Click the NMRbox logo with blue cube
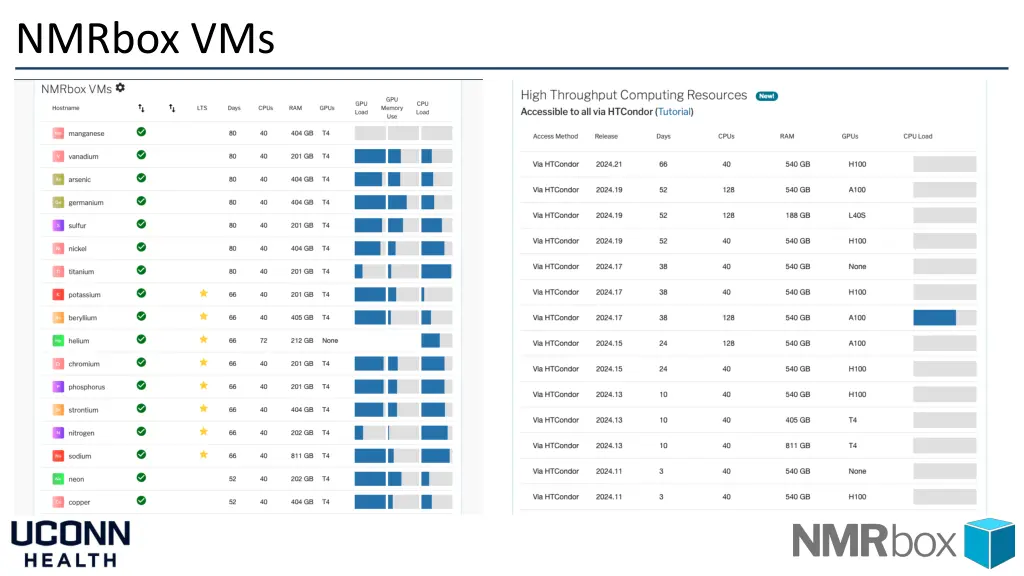This screenshot has height=576, width=1024. tap(904, 542)
